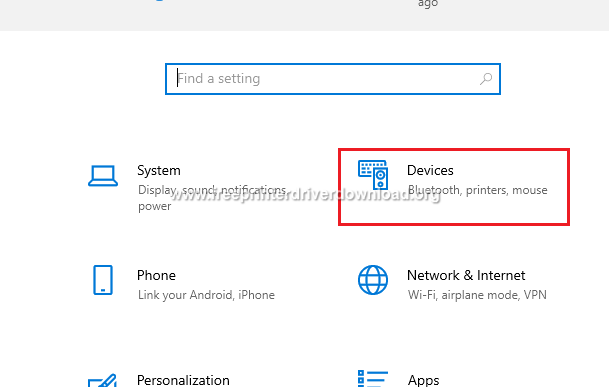This screenshot has width=609, height=387.
Task: Open the Devices keyboard-speaker icon
Action: coord(373,174)
